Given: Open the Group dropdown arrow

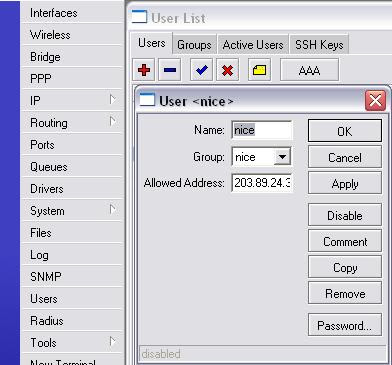Looking at the screenshot, I should click(282, 157).
